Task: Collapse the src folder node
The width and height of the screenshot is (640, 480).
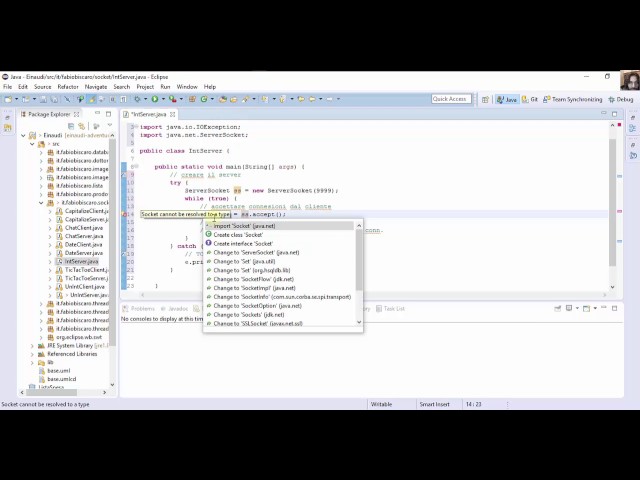Action: [x=32, y=144]
